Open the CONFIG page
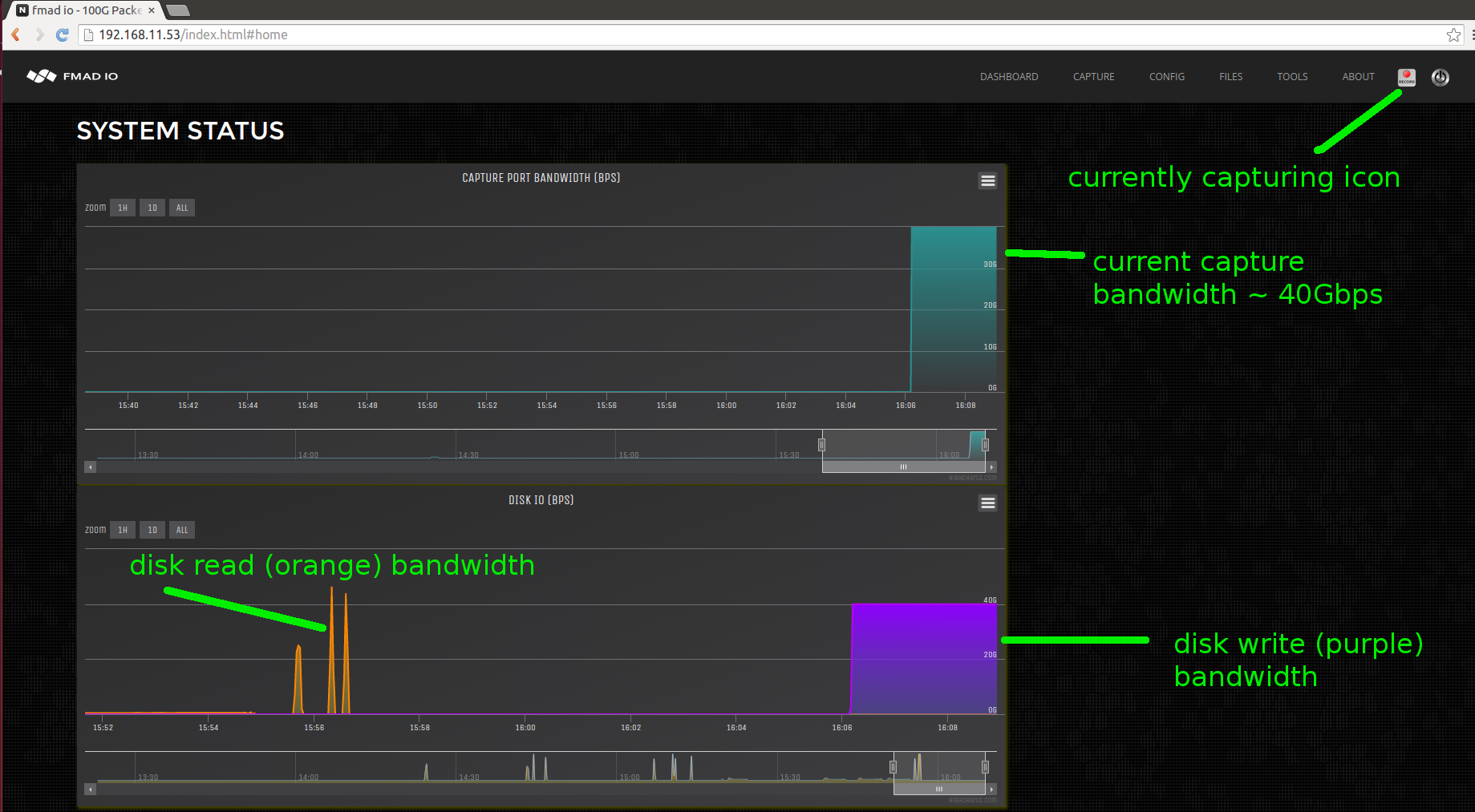Screen dimensions: 1475x812 [1166, 76]
